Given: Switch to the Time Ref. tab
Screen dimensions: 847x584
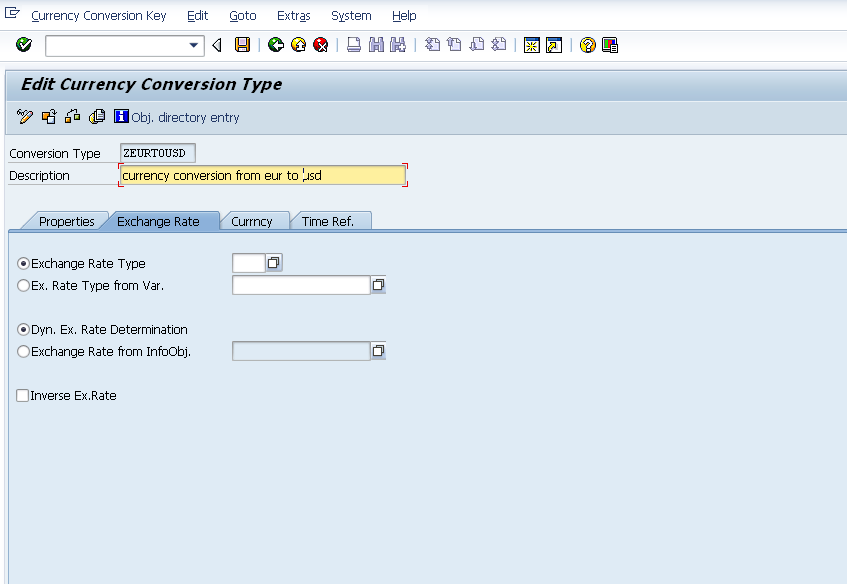Looking at the screenshot, I should (328, 221).
